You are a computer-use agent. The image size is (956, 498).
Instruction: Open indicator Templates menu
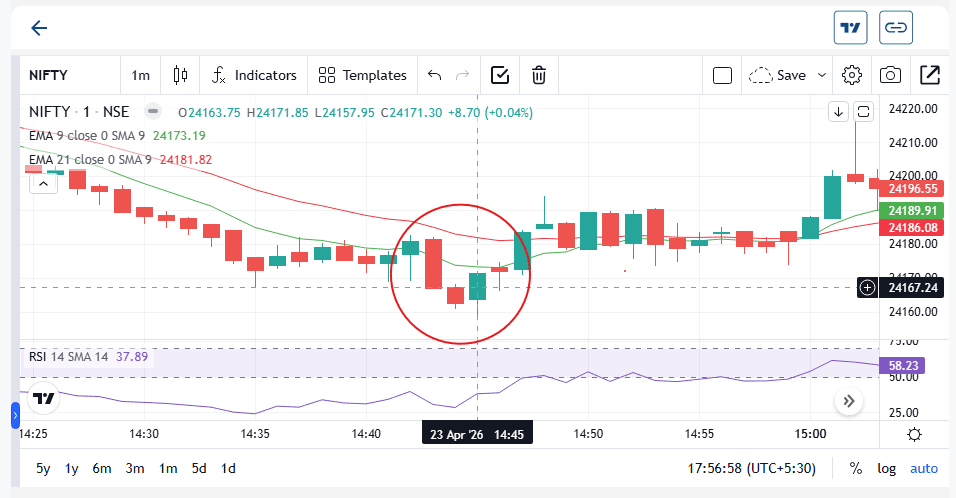coord(362,75)
